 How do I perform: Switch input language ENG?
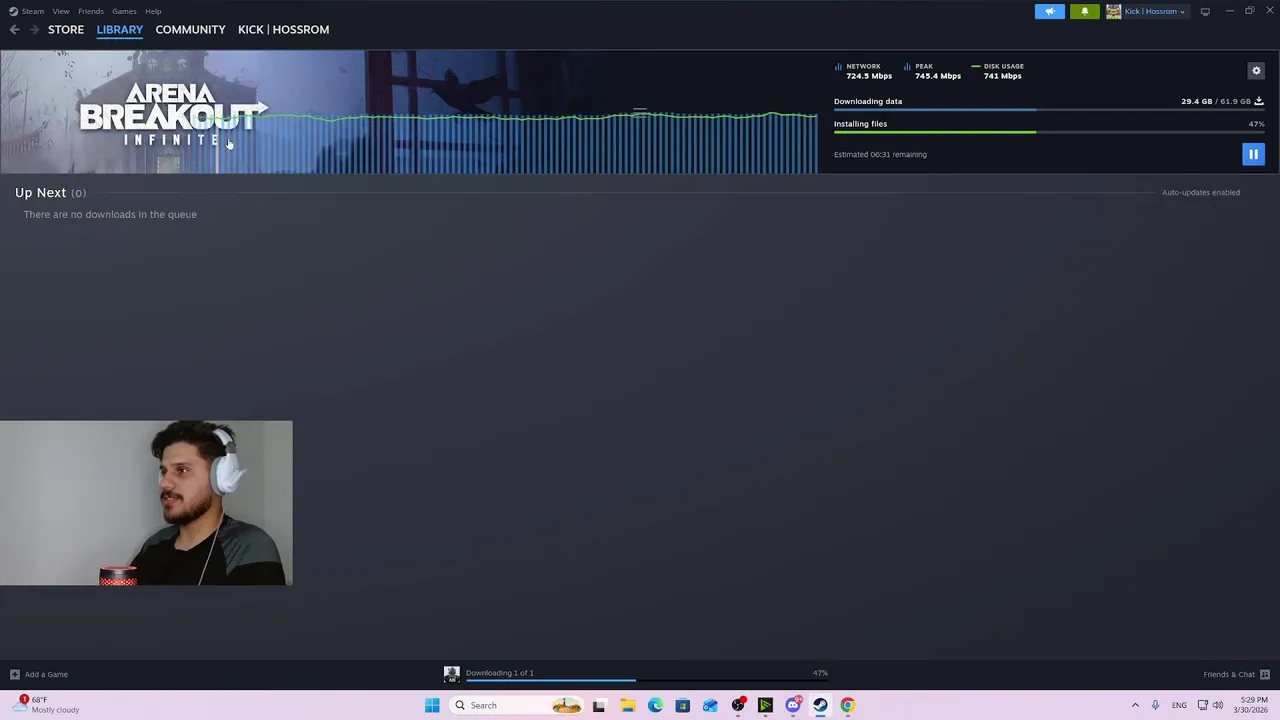coord(1179,705)
